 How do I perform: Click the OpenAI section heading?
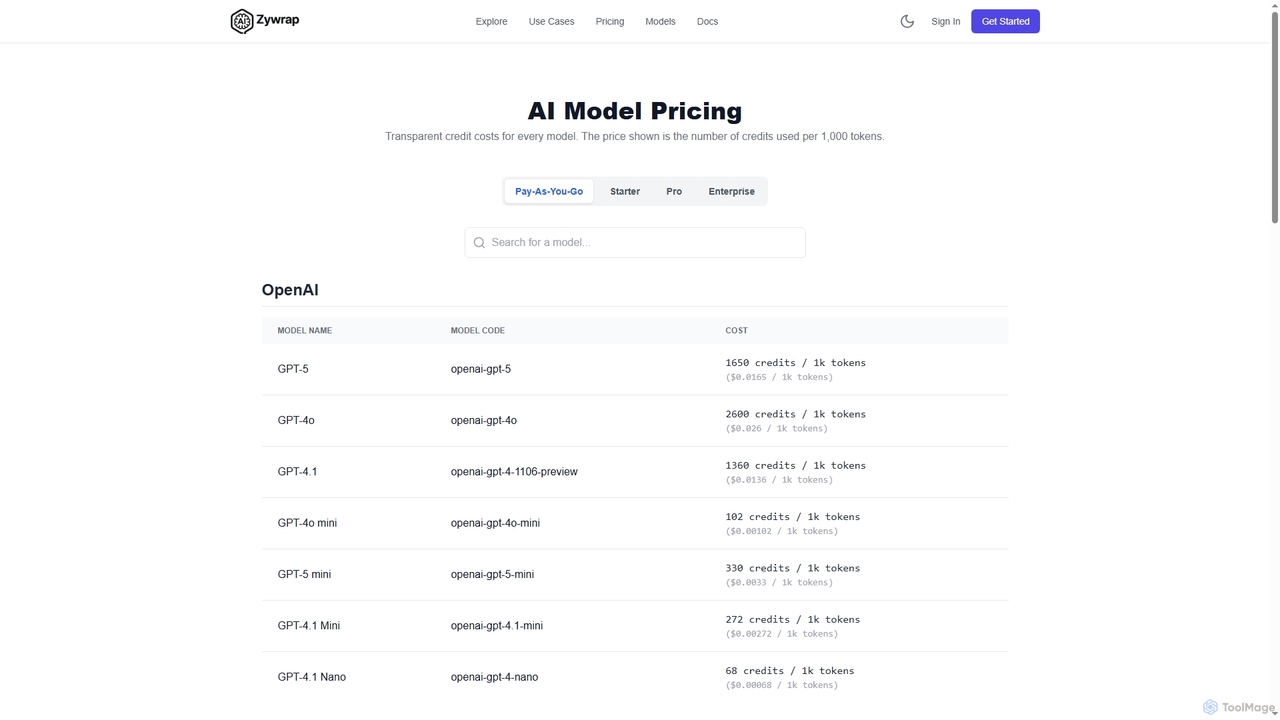tap(290, 290)
